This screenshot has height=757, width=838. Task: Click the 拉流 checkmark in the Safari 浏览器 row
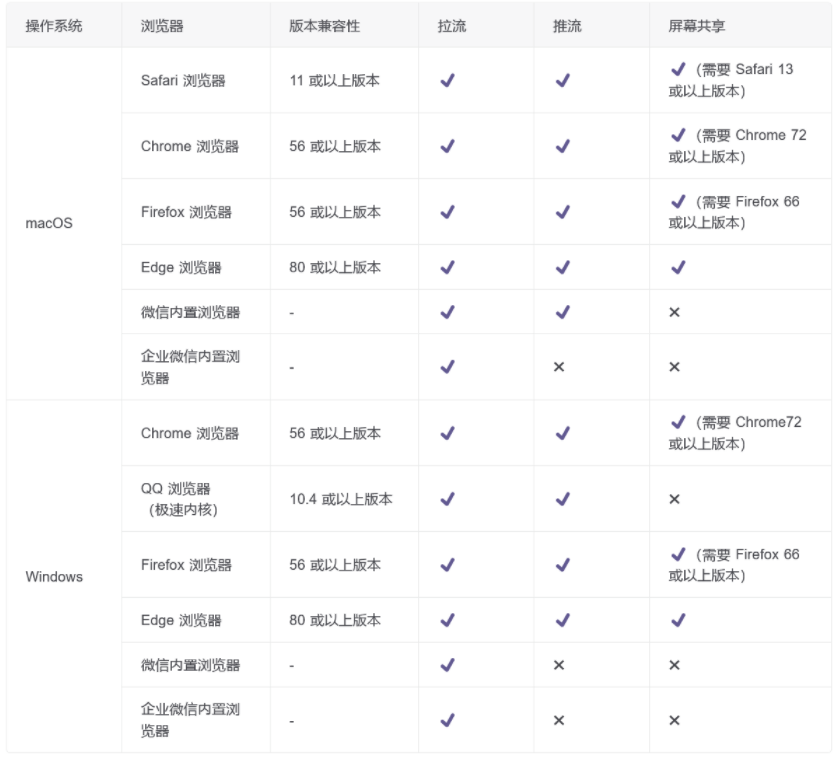click(x=447, y=80)
